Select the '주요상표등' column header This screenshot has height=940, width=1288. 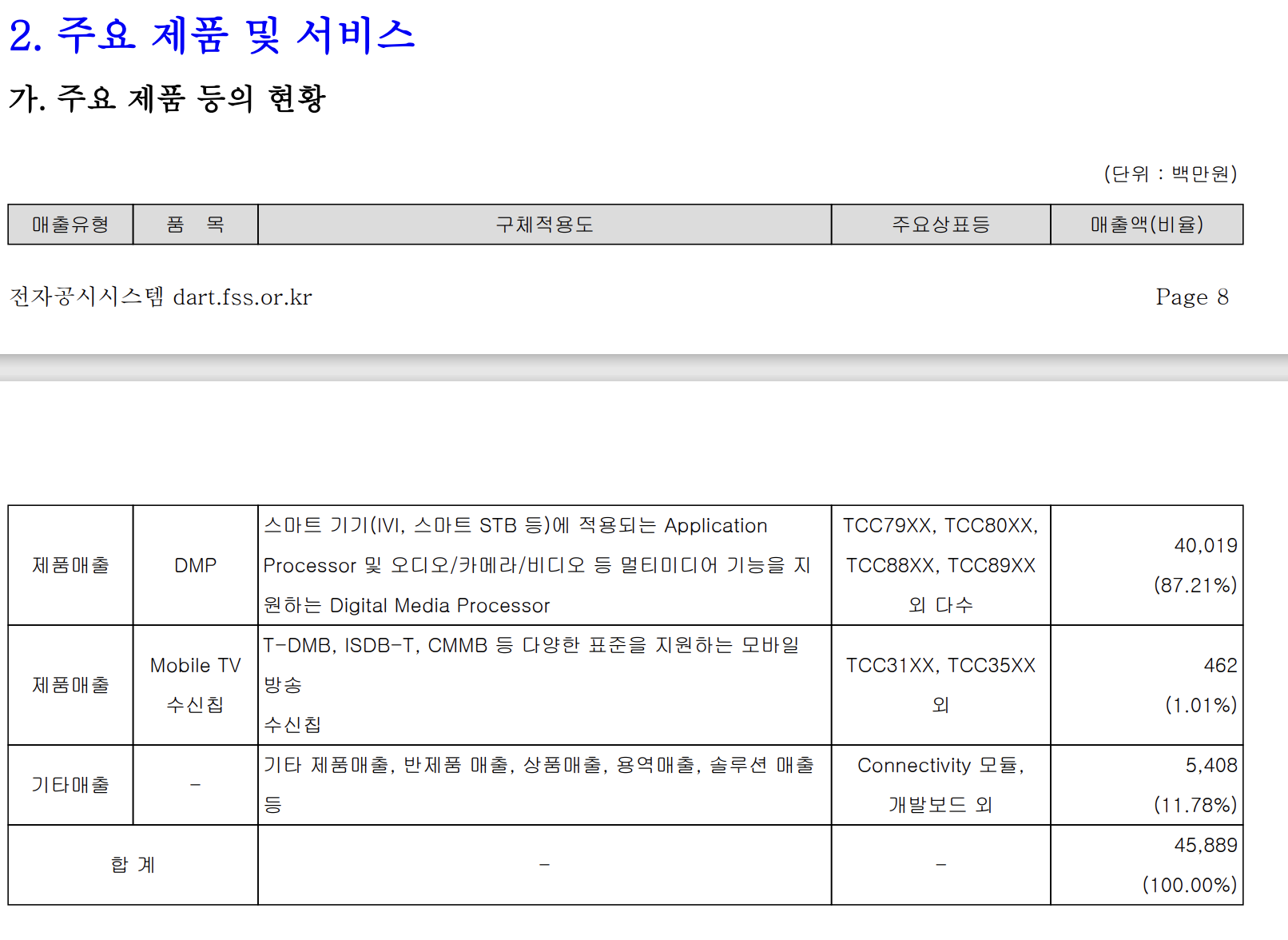coord(941,225)
